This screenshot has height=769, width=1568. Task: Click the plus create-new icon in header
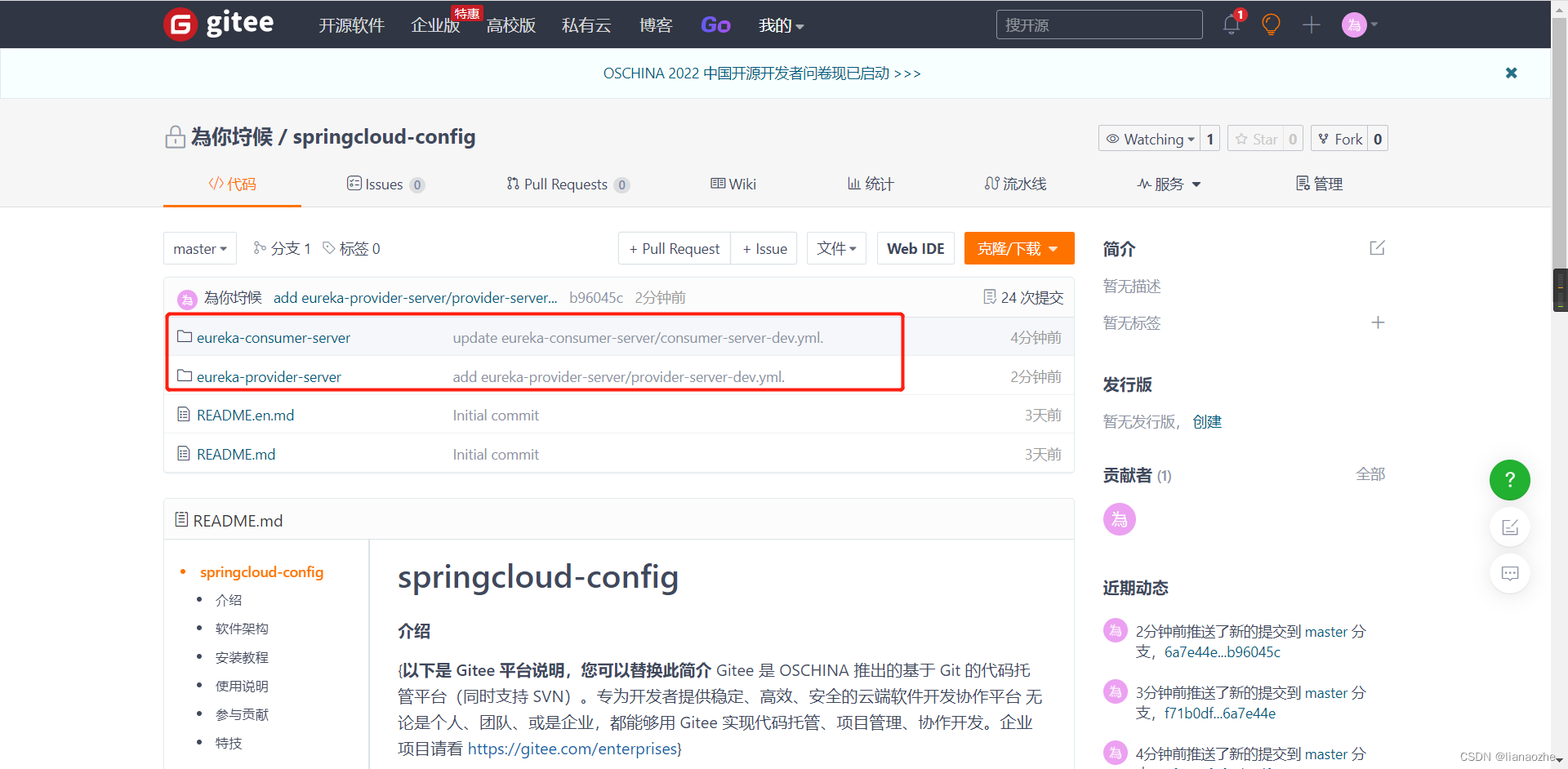pos(1312,24)
